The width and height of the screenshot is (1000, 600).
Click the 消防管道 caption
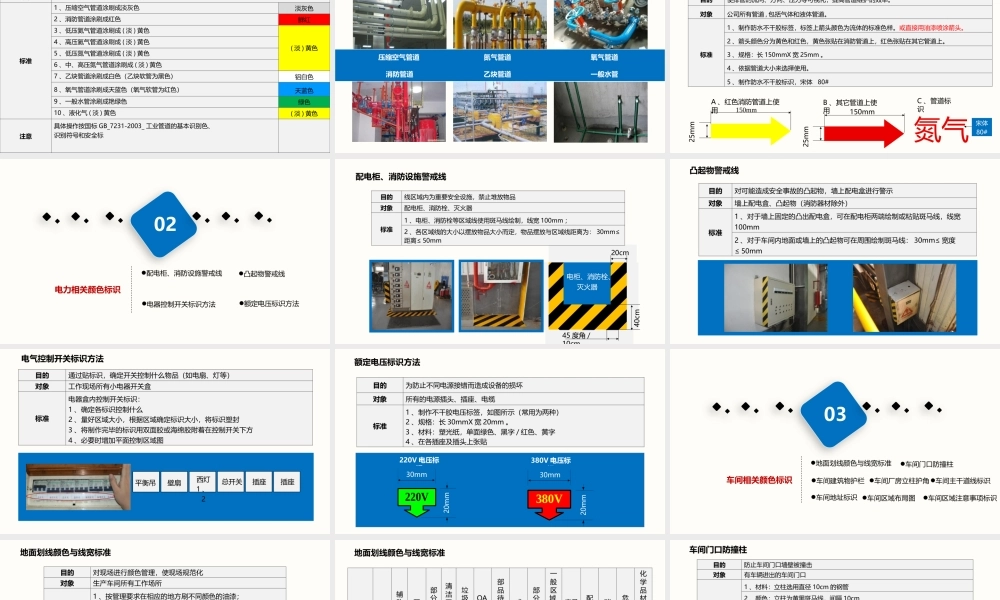coord(399,74)
